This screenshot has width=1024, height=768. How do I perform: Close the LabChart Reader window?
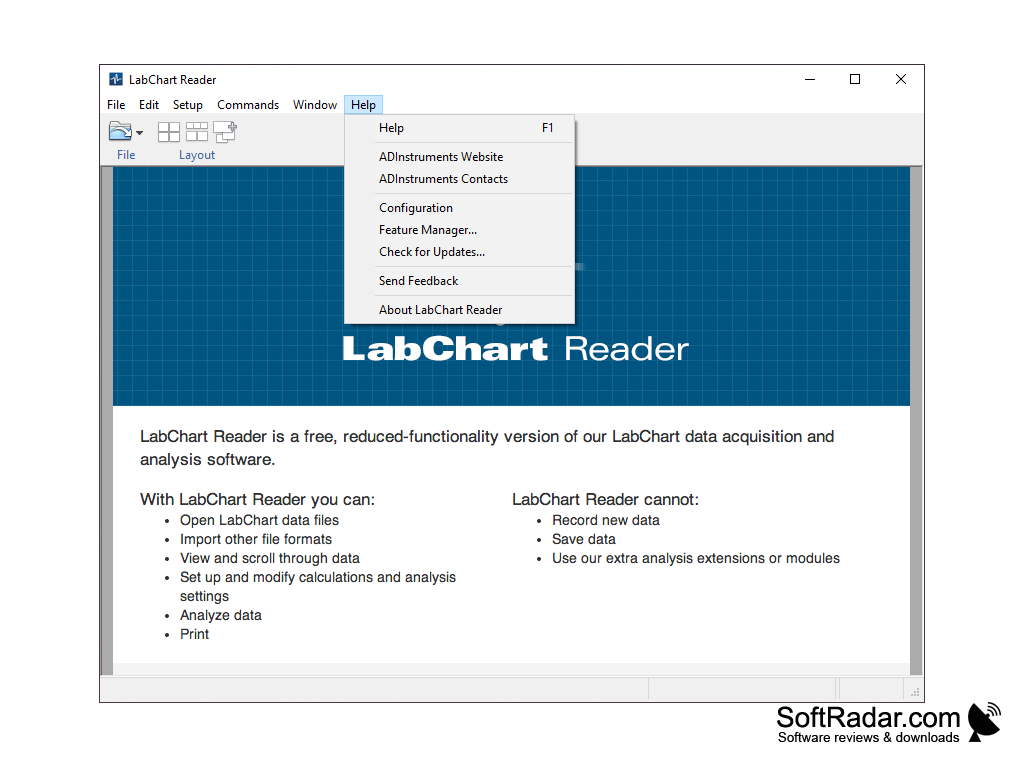coord(901,79)
